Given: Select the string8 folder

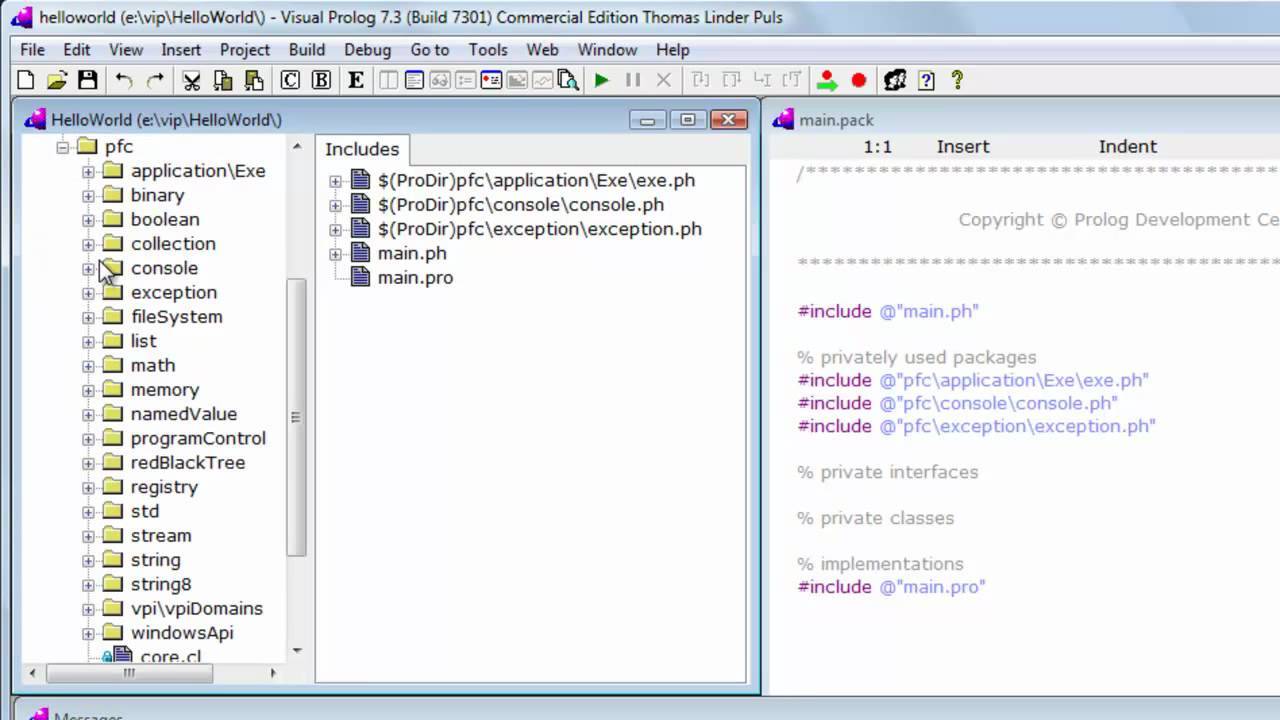Looking at the screenshot, I should [x=160, y=584].
